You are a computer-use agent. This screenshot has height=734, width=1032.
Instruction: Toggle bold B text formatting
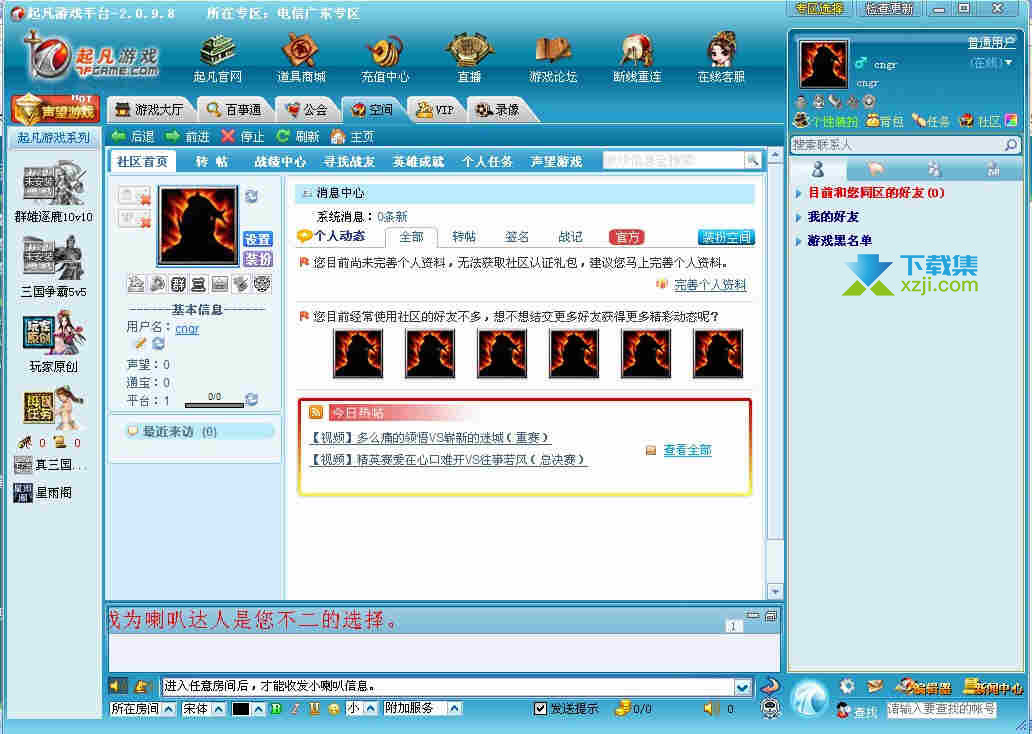click(276, 709)
